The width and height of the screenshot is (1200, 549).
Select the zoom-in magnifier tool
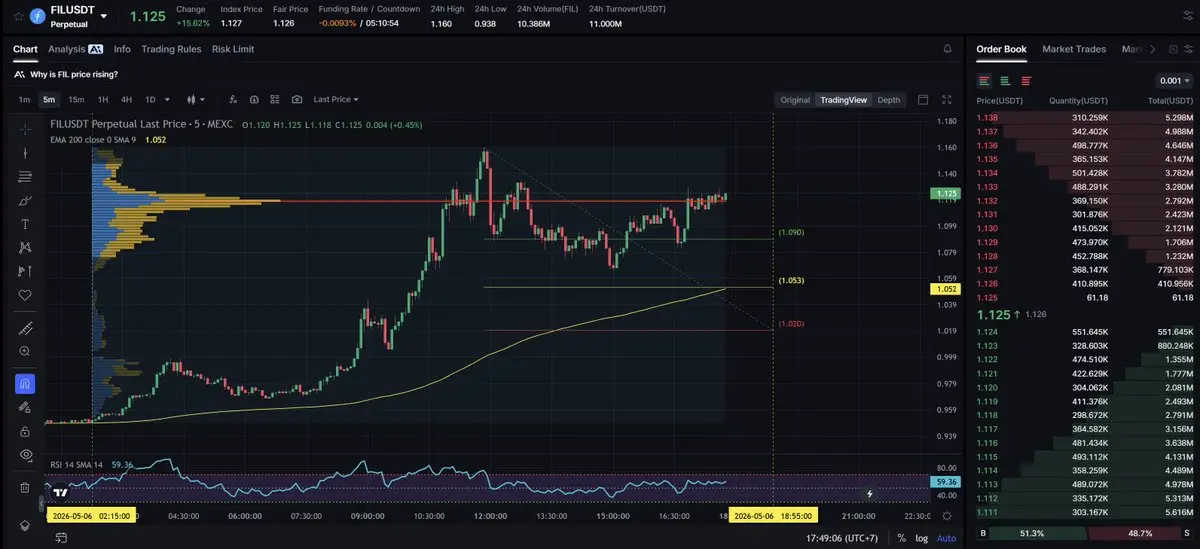coord(25,351)
